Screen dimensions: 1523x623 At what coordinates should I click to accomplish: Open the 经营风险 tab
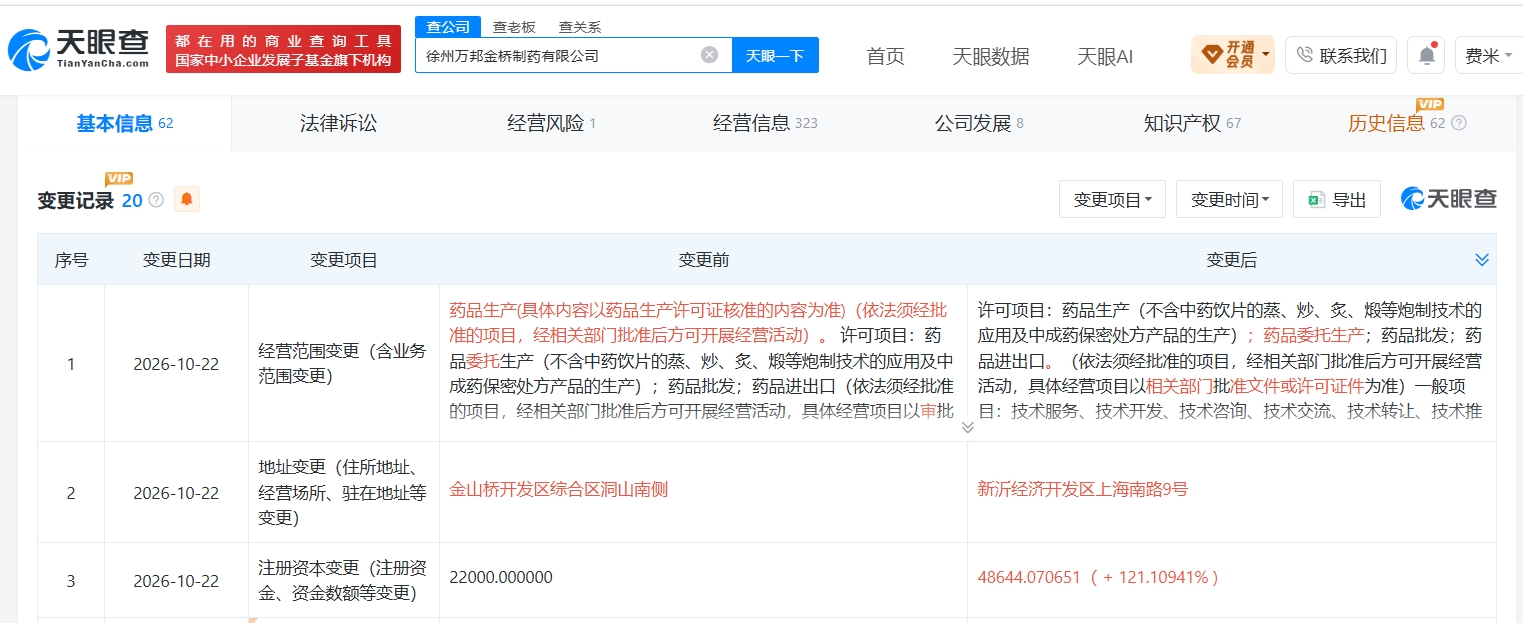click(552, 124)
